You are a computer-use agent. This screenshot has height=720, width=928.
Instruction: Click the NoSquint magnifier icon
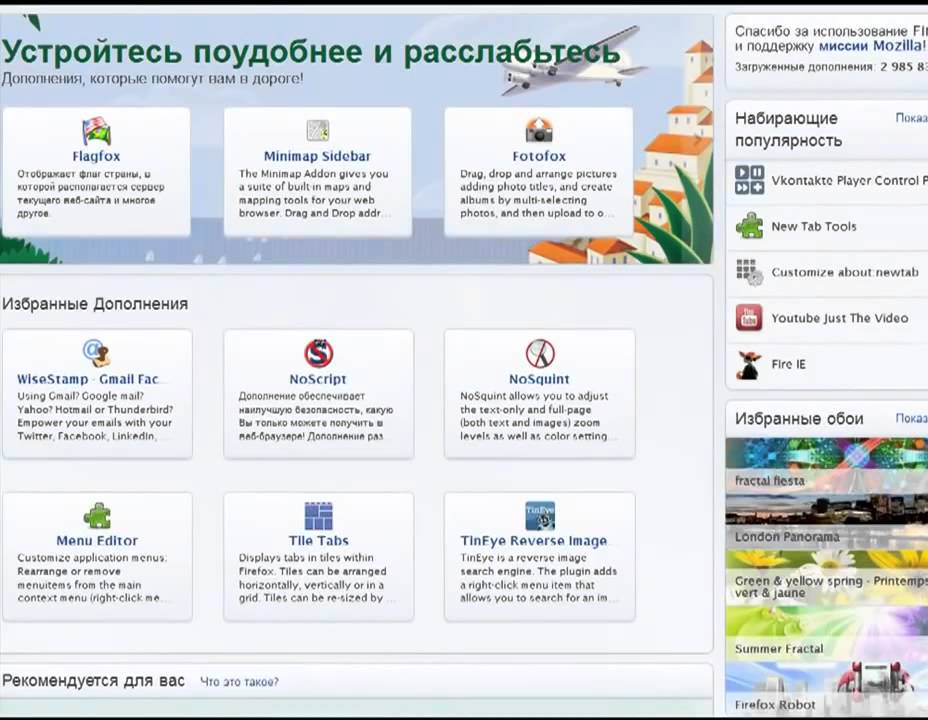tap(540, 353)
